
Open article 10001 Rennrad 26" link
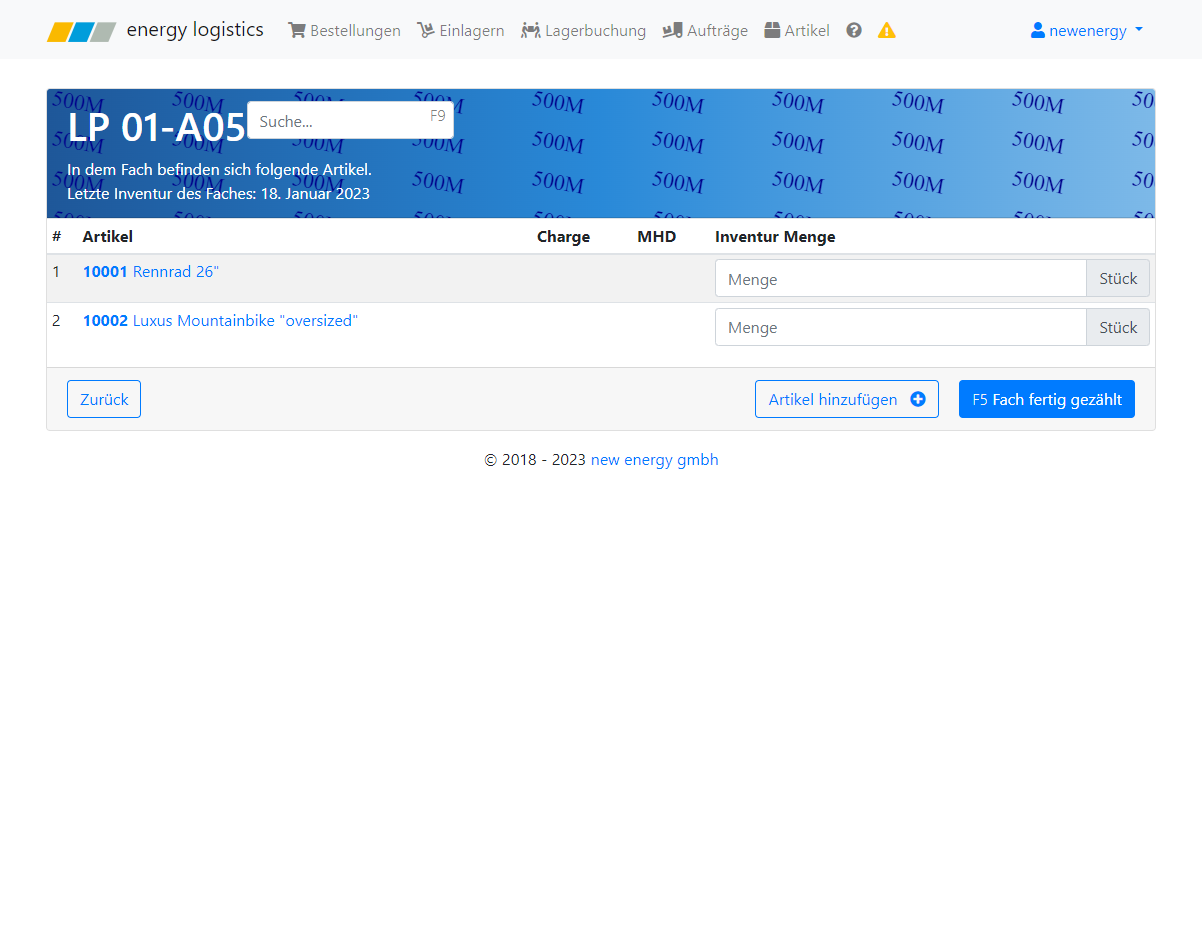pos(151,271)
